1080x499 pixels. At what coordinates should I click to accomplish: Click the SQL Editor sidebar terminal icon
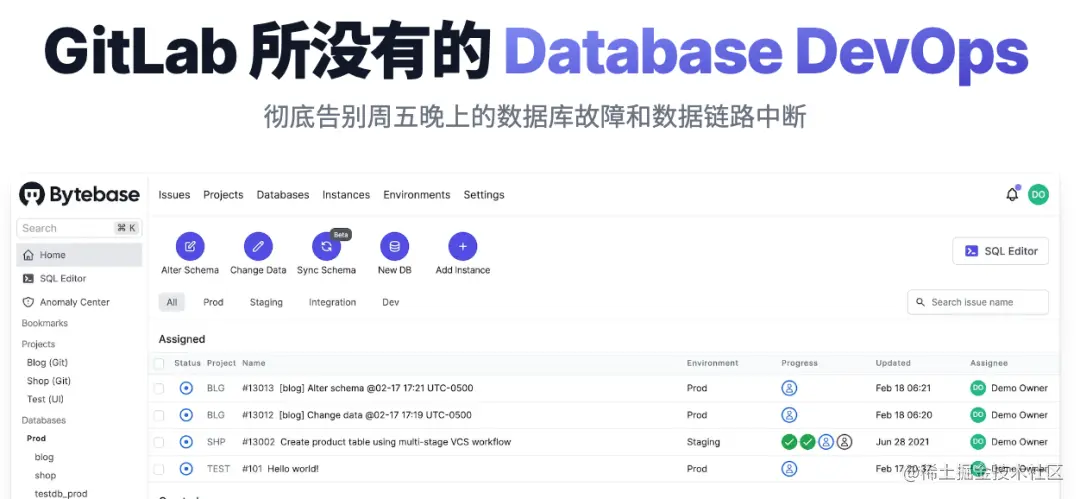click(28, 278)
